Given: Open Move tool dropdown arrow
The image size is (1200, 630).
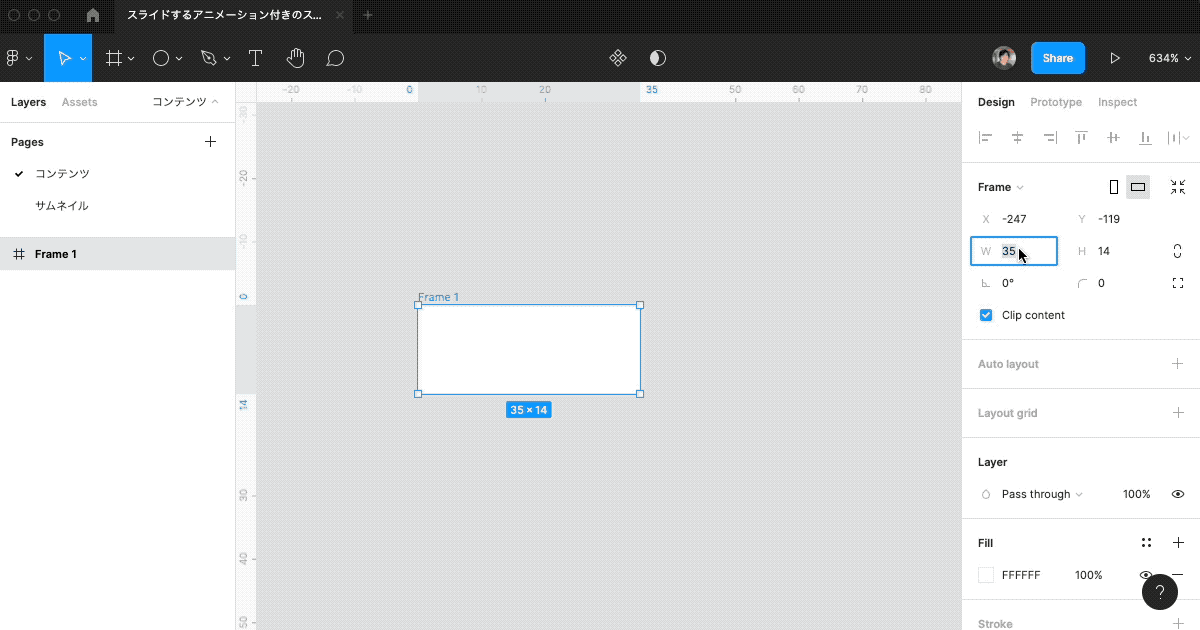Looking at the screenshot, I should 83,59.
